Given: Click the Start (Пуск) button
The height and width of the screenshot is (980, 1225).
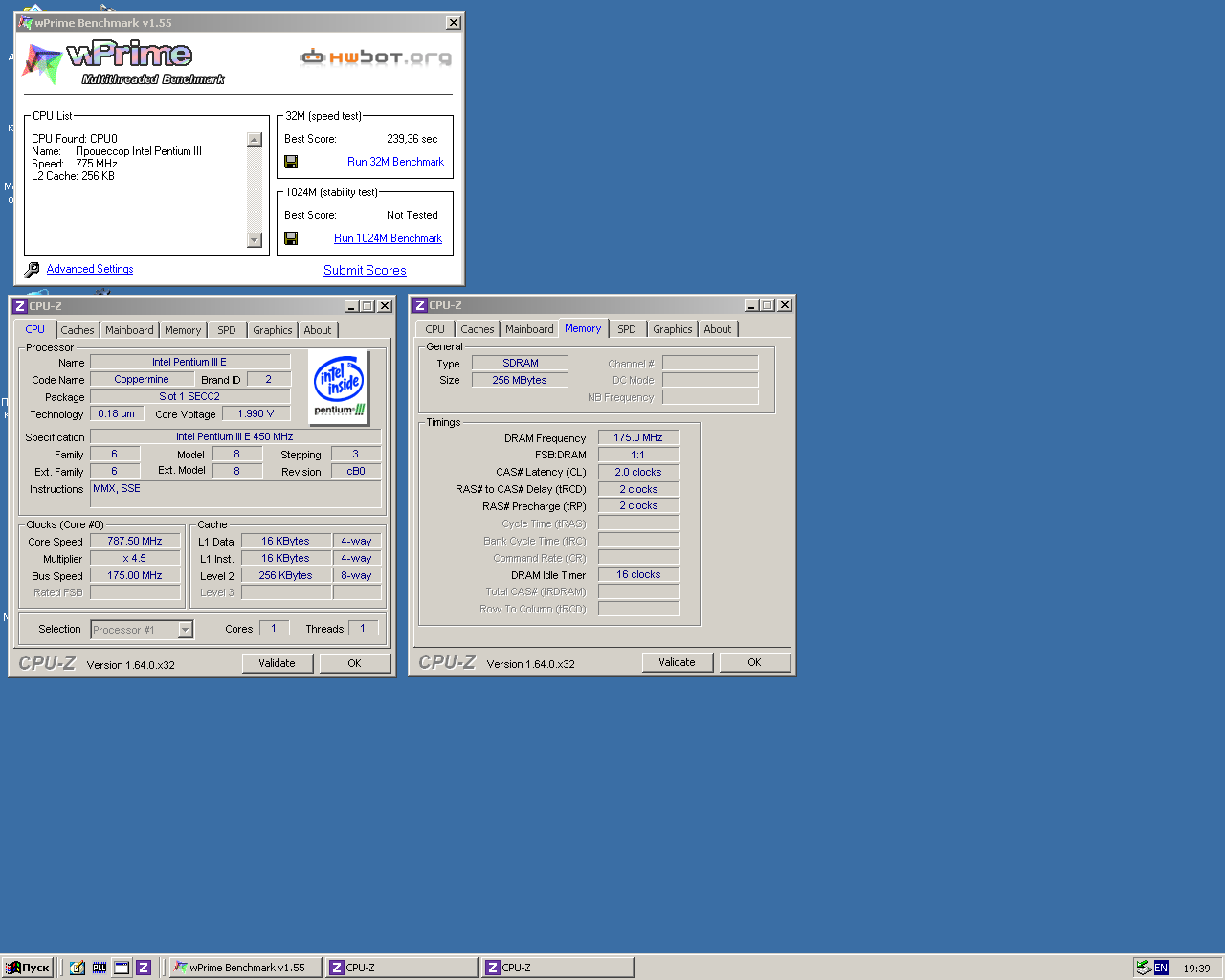Looking at the screenshot, I should coord(27,968).
